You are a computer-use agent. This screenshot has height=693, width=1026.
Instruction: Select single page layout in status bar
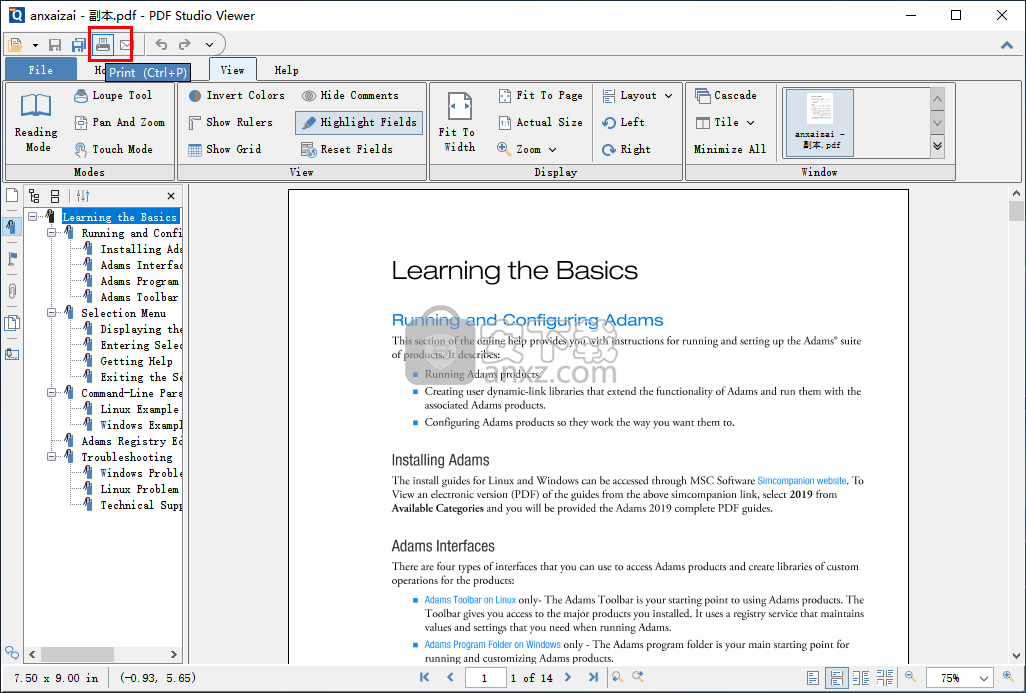[x=813, y=678]
